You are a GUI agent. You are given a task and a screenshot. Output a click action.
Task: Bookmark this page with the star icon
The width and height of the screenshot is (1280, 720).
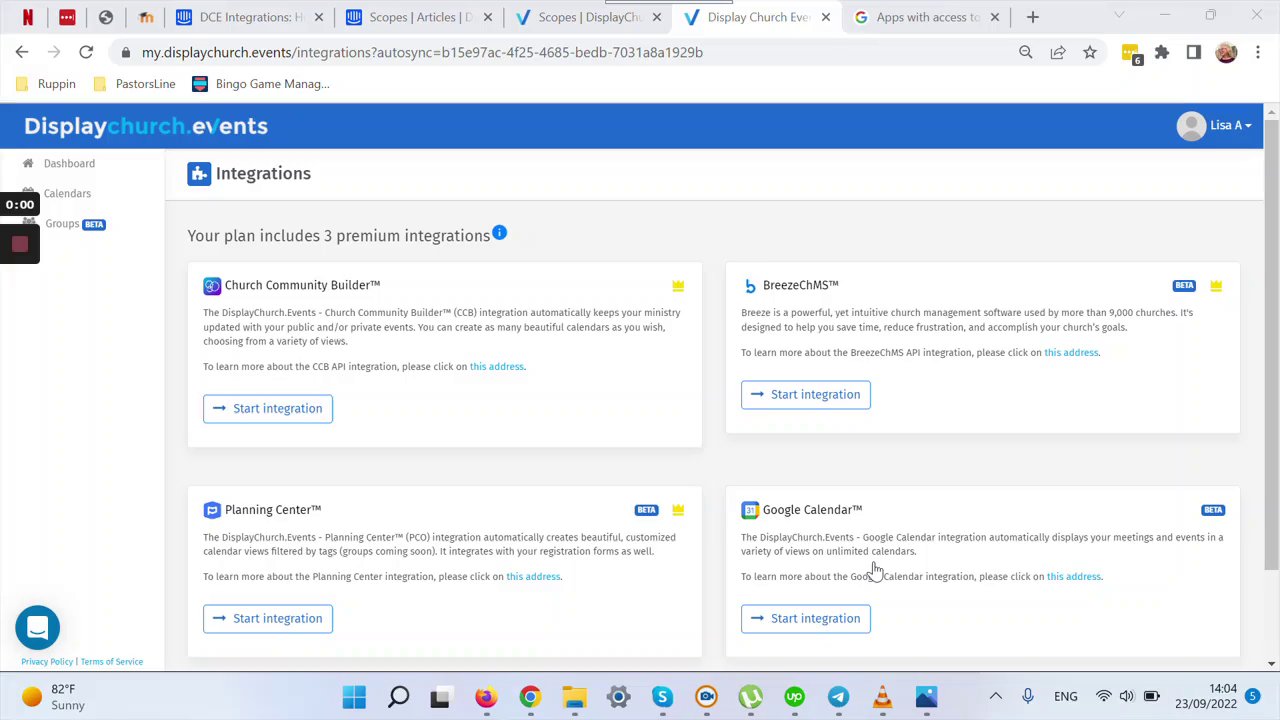point(1090,52)
